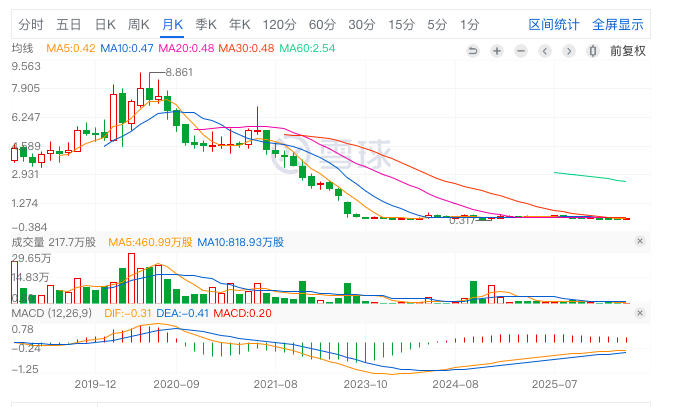The height and width of the screenshot is (407, 678).
Task: Click the 9.563 price axis label
Action: tap(26, 66)
